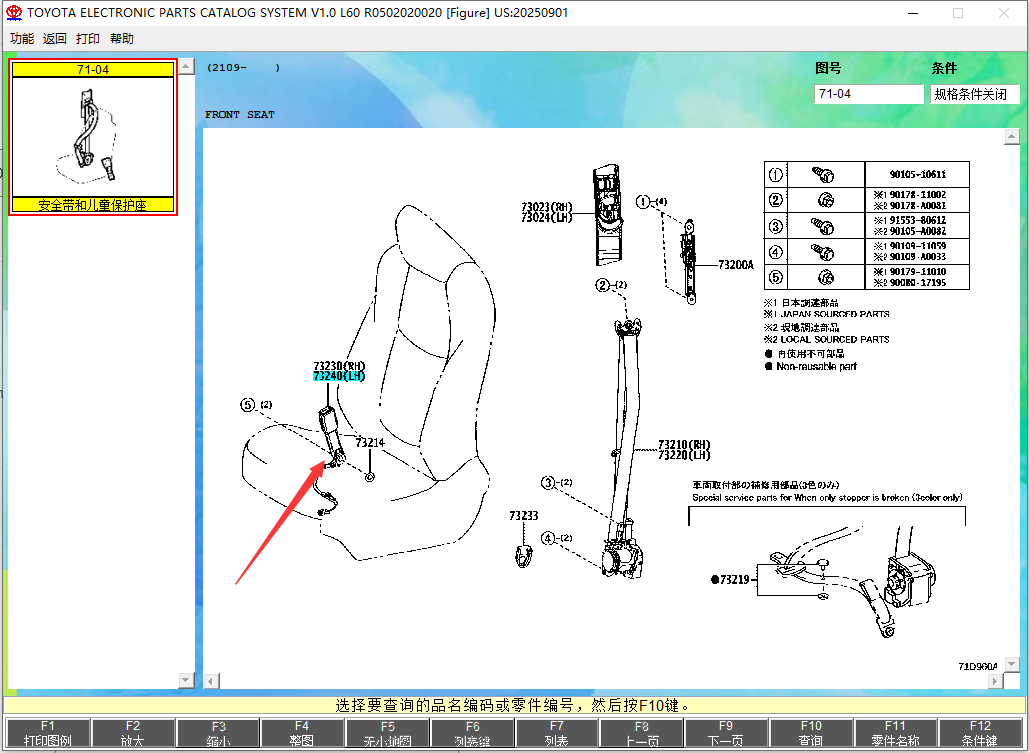Click callout circle 5 near seat cushion
This screenshot has height=753, width=1030.
[248, 405]
